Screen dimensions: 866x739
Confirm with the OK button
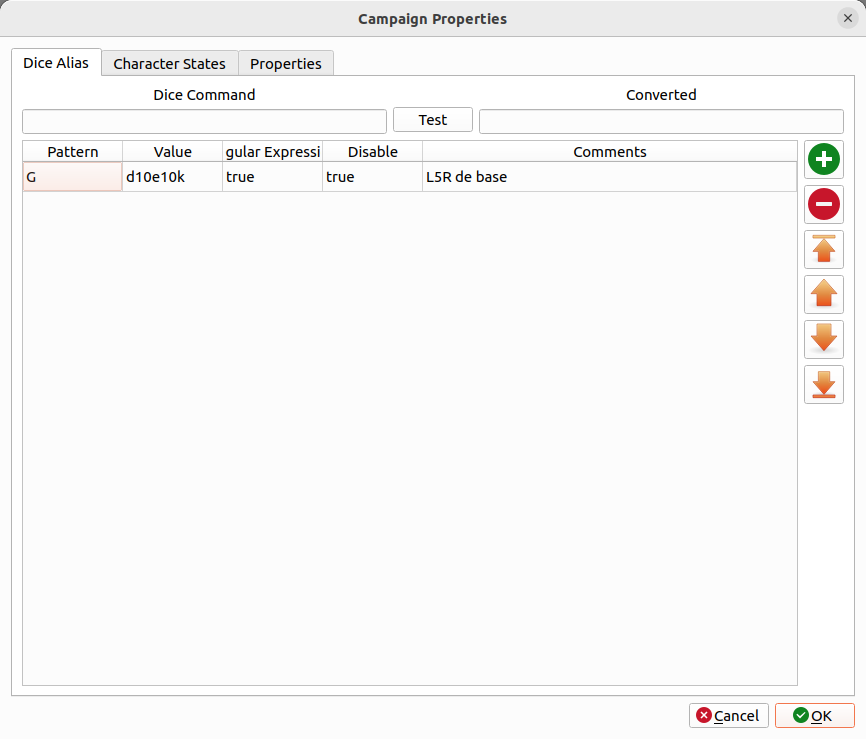814,715
